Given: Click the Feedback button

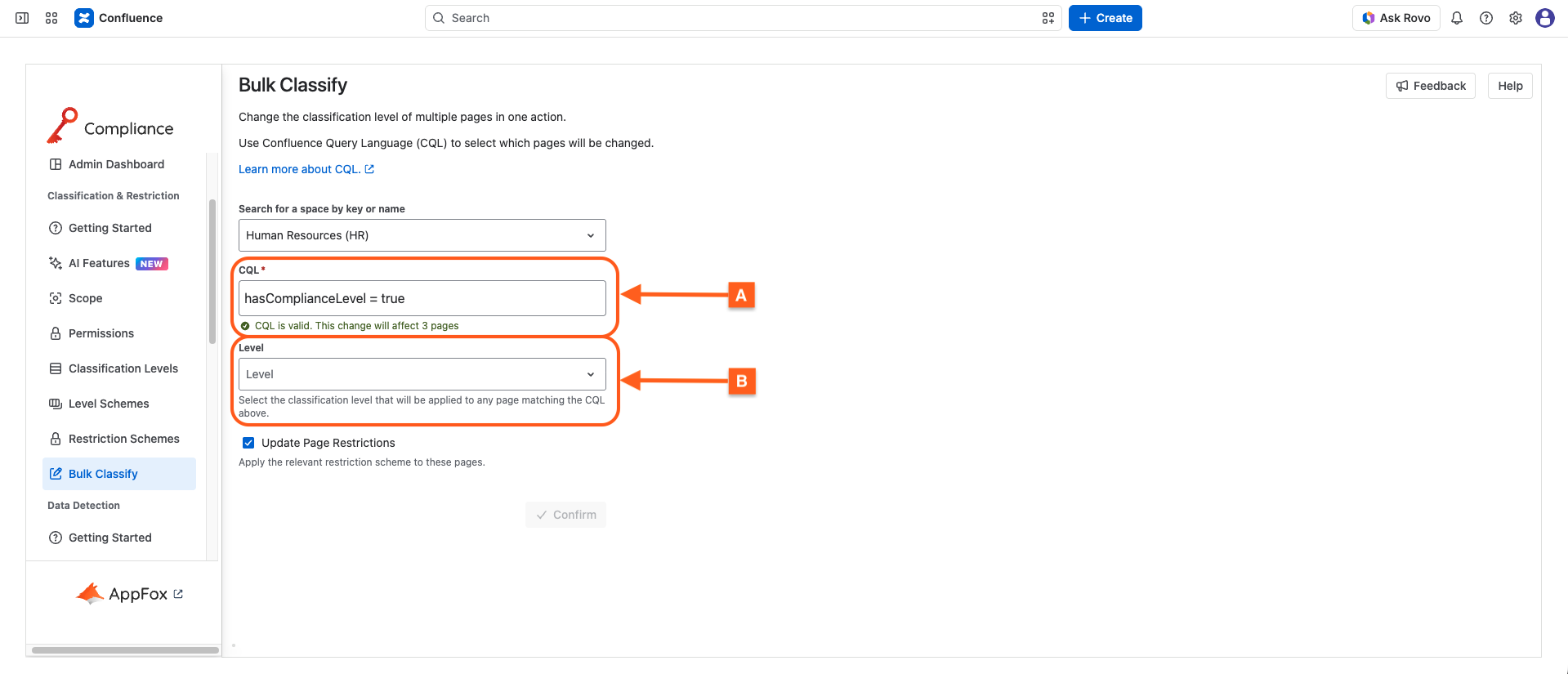Looking at the screenshot, I should click(x=1431, y=86).
